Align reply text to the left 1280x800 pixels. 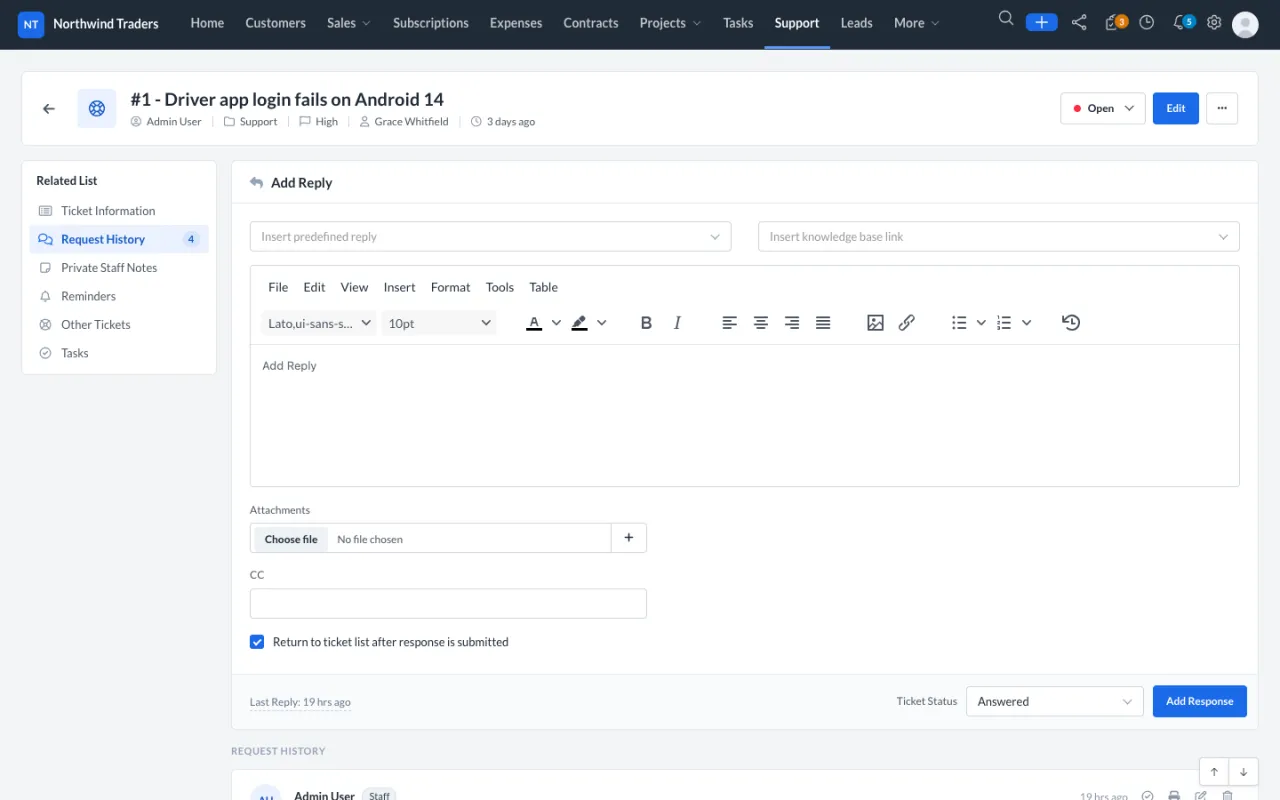pyautogui.click(x=730, y=323)
